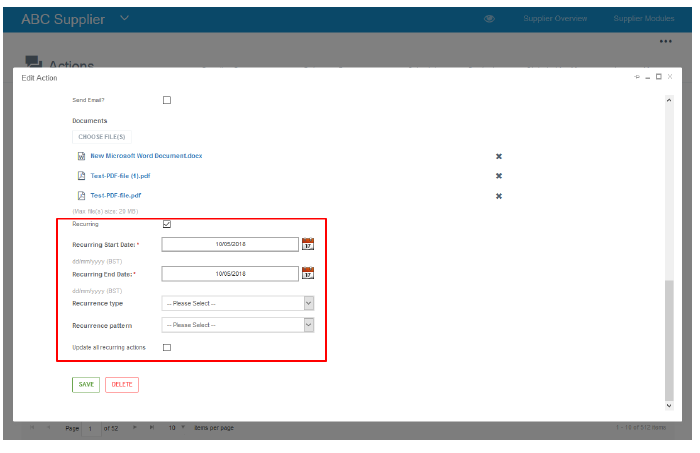
Task: Click the eye icon in header
Action: point(490,19)
